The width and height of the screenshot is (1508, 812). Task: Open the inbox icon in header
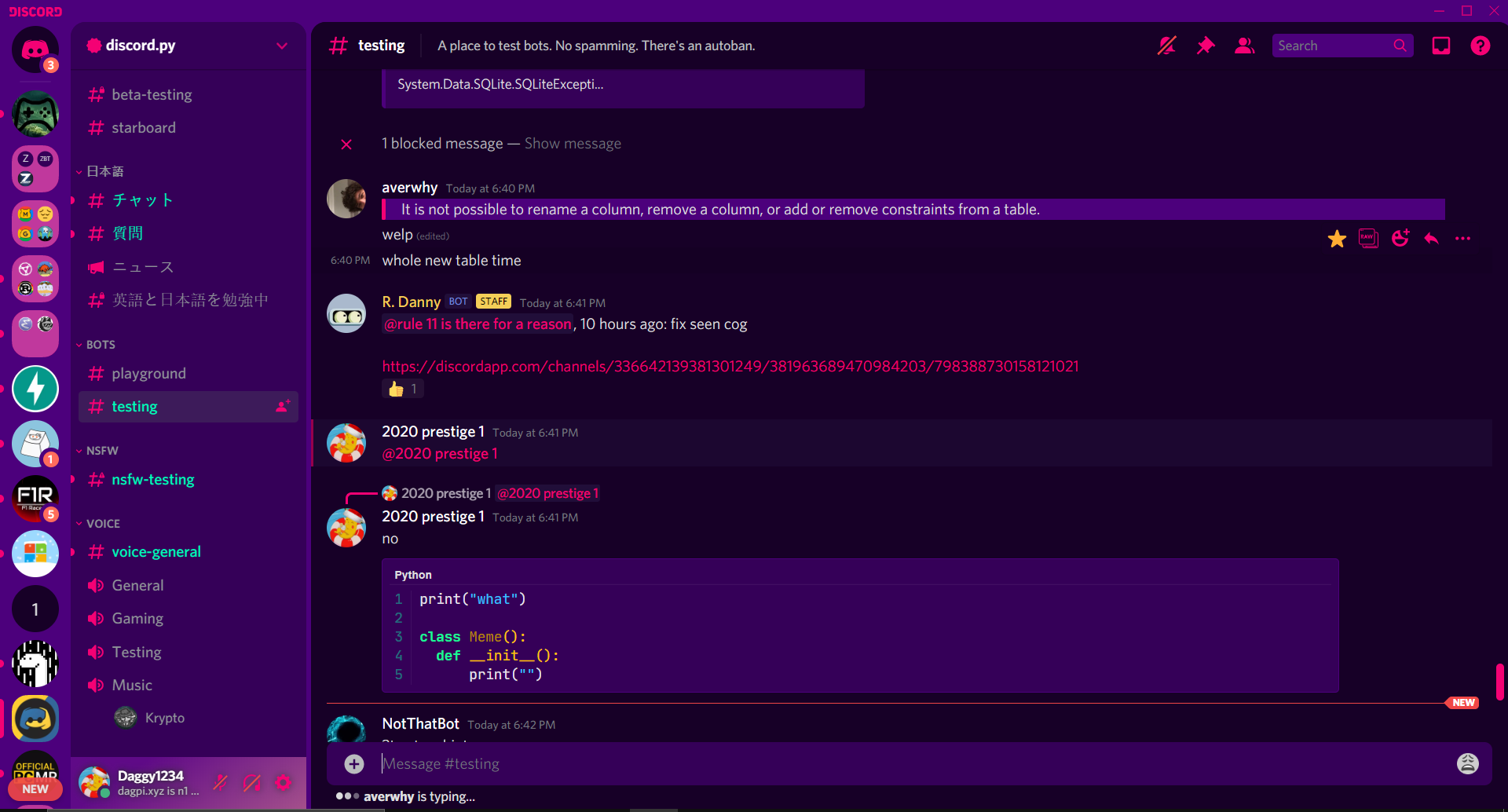1440,46
